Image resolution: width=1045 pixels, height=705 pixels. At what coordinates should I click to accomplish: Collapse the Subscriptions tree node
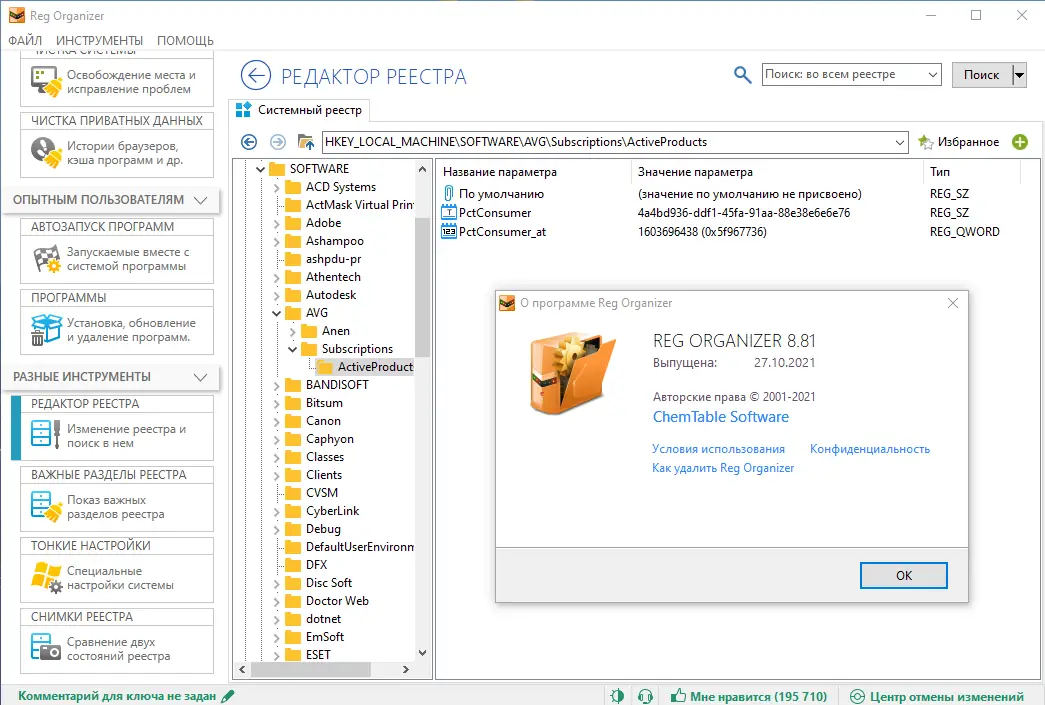(x=293, y=349)
